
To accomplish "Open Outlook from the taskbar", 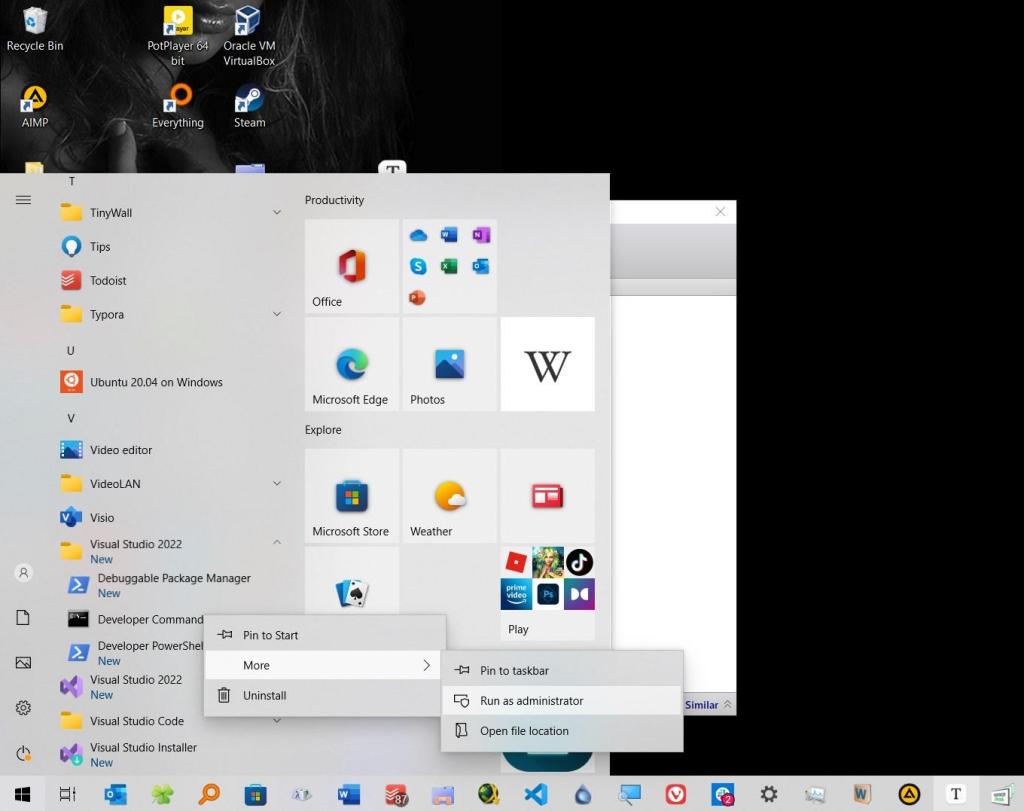I will click(x=116, y=794).
